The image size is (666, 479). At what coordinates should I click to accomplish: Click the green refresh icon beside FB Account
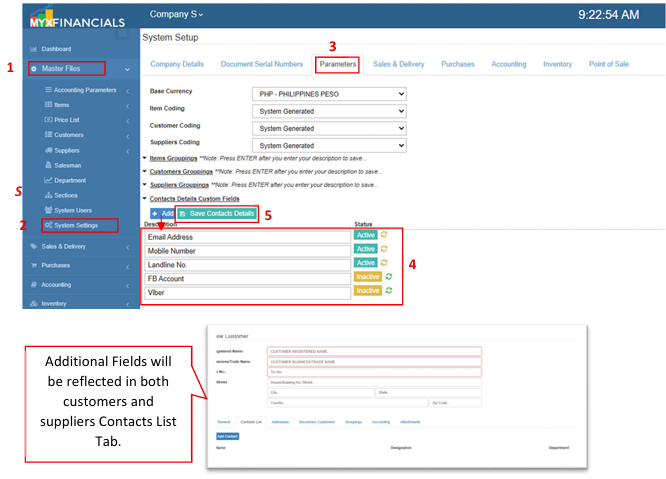(388, 277)
